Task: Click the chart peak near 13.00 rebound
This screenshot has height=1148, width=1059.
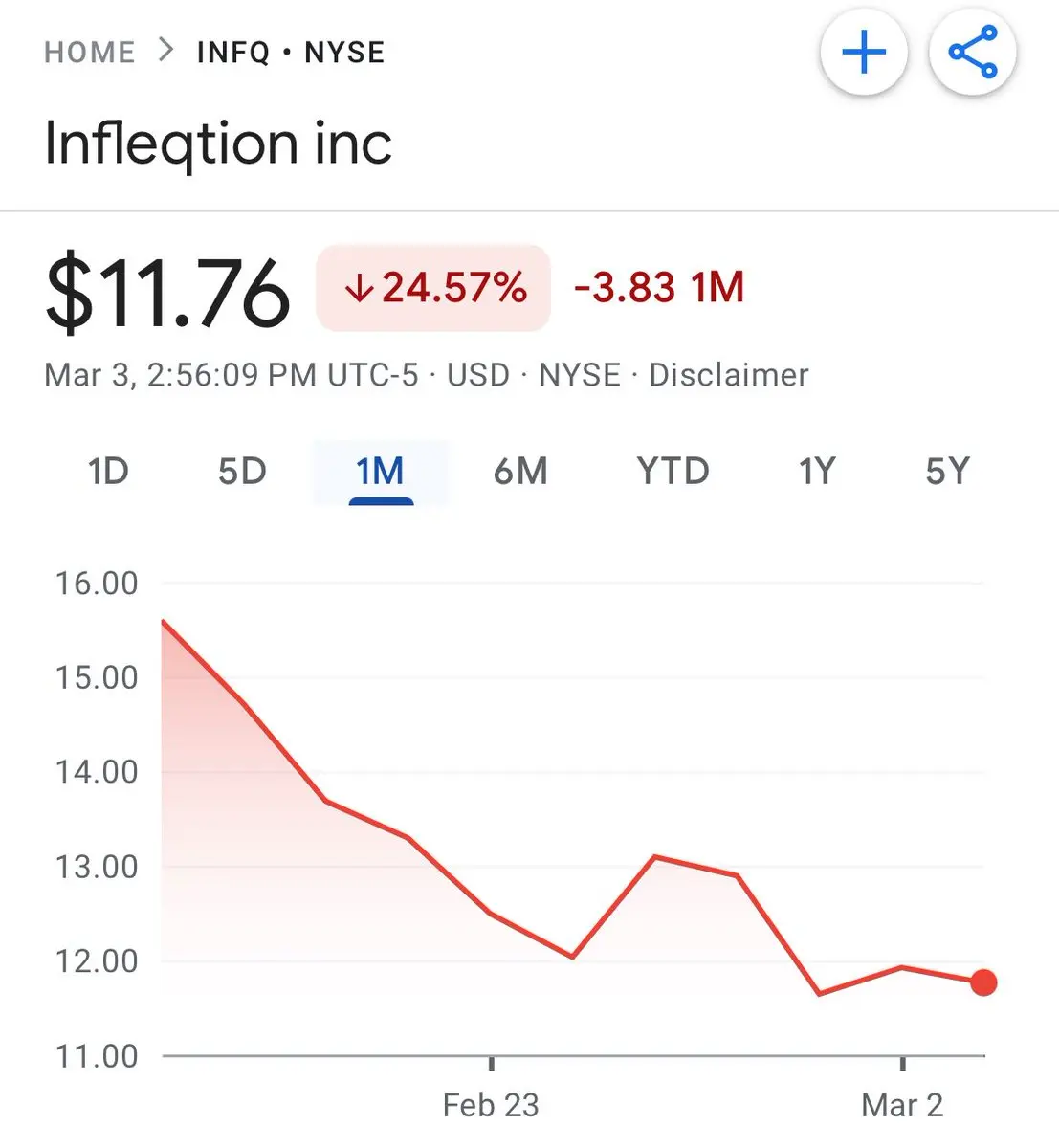Action: [x=655, y=856]
